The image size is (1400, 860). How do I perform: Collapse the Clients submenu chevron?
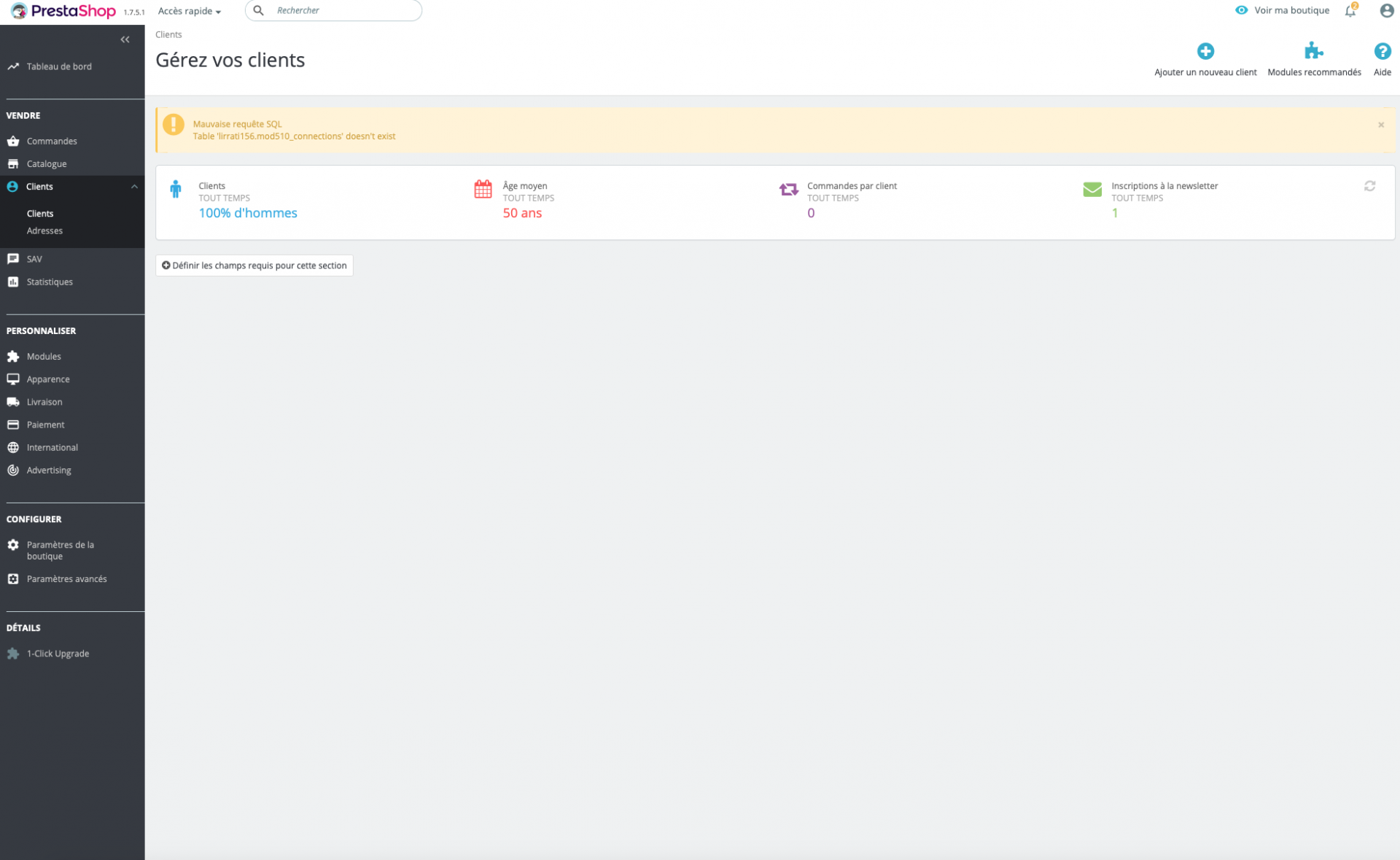tap(134, 187)
